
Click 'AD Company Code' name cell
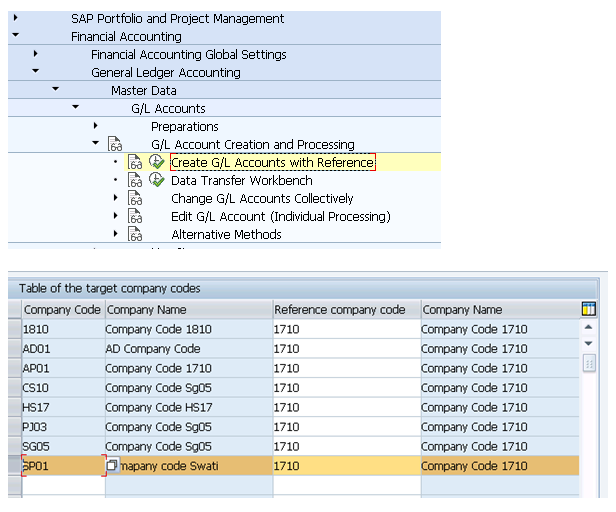[189, 349]
